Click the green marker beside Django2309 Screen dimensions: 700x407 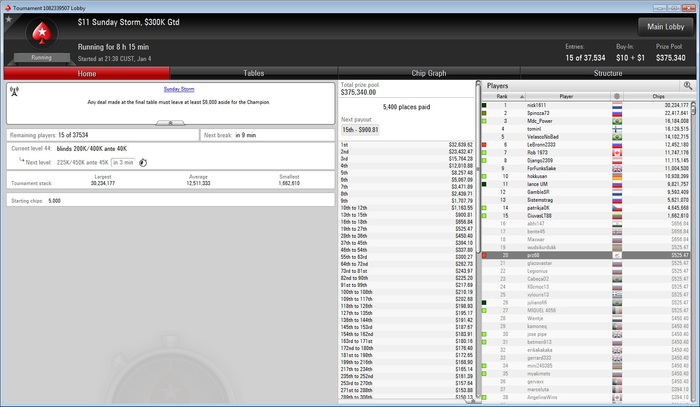(x=484, y=161)
